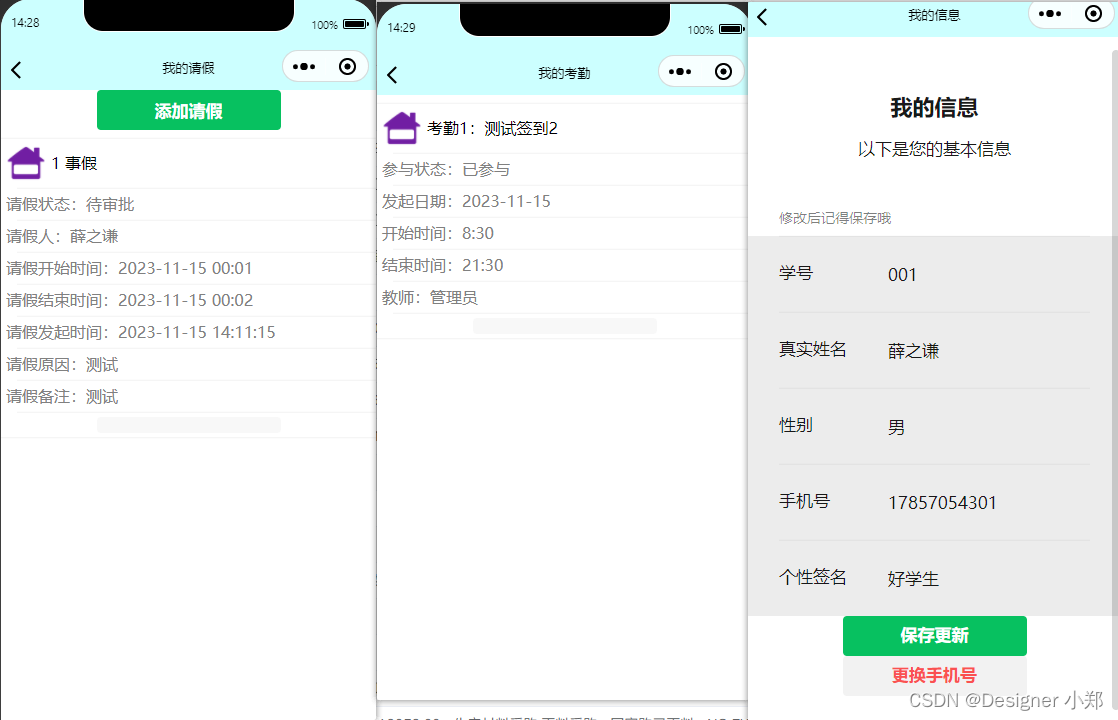
Task: Click the scrollbar on 我的信息 screen
Action: pyautogui.click(x=1114, y=378)
